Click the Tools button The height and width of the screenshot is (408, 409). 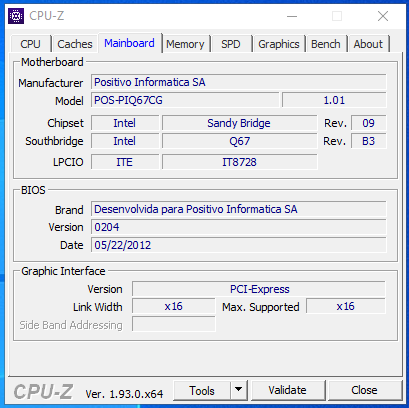[x=202, y=390]
